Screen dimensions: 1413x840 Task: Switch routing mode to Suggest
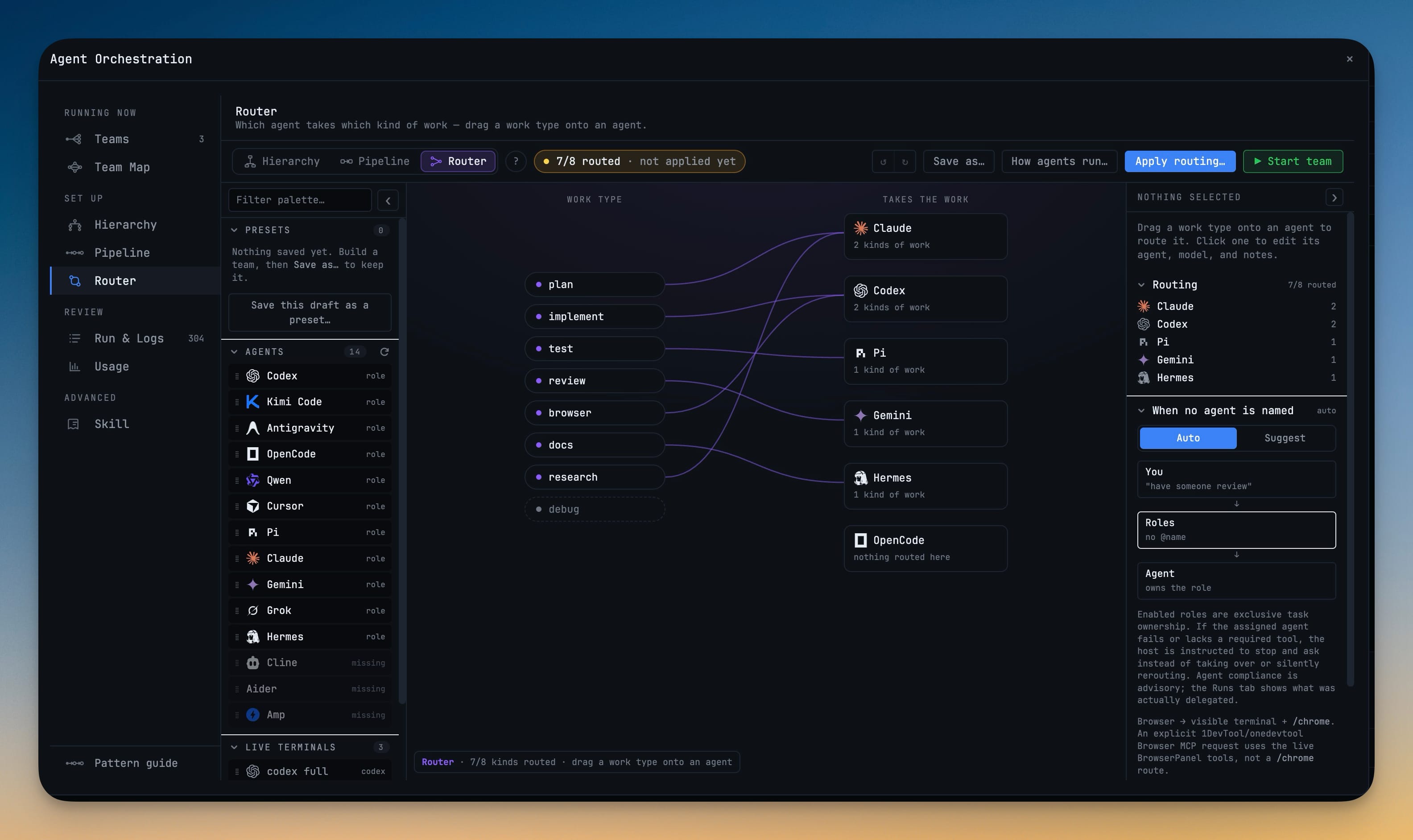click(1285, 438)
